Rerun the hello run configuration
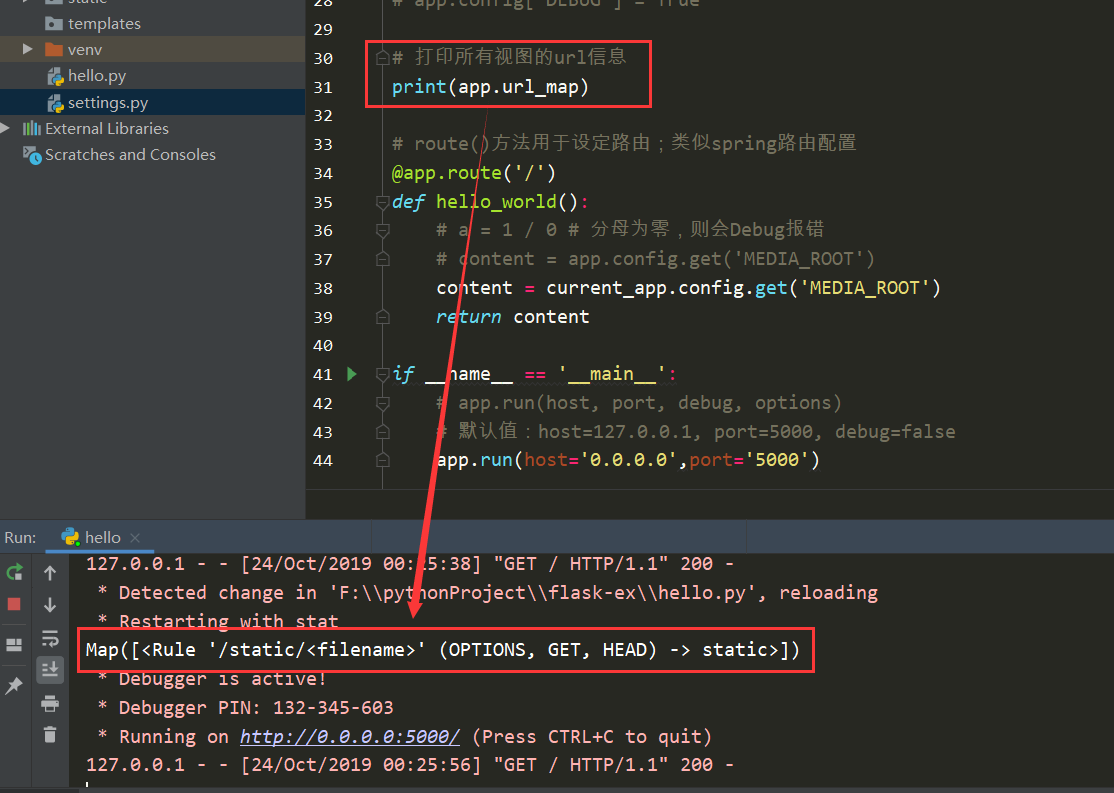The height and width of the screenshot is (793, 1114). pyautogui.click(x=14, y=572)
